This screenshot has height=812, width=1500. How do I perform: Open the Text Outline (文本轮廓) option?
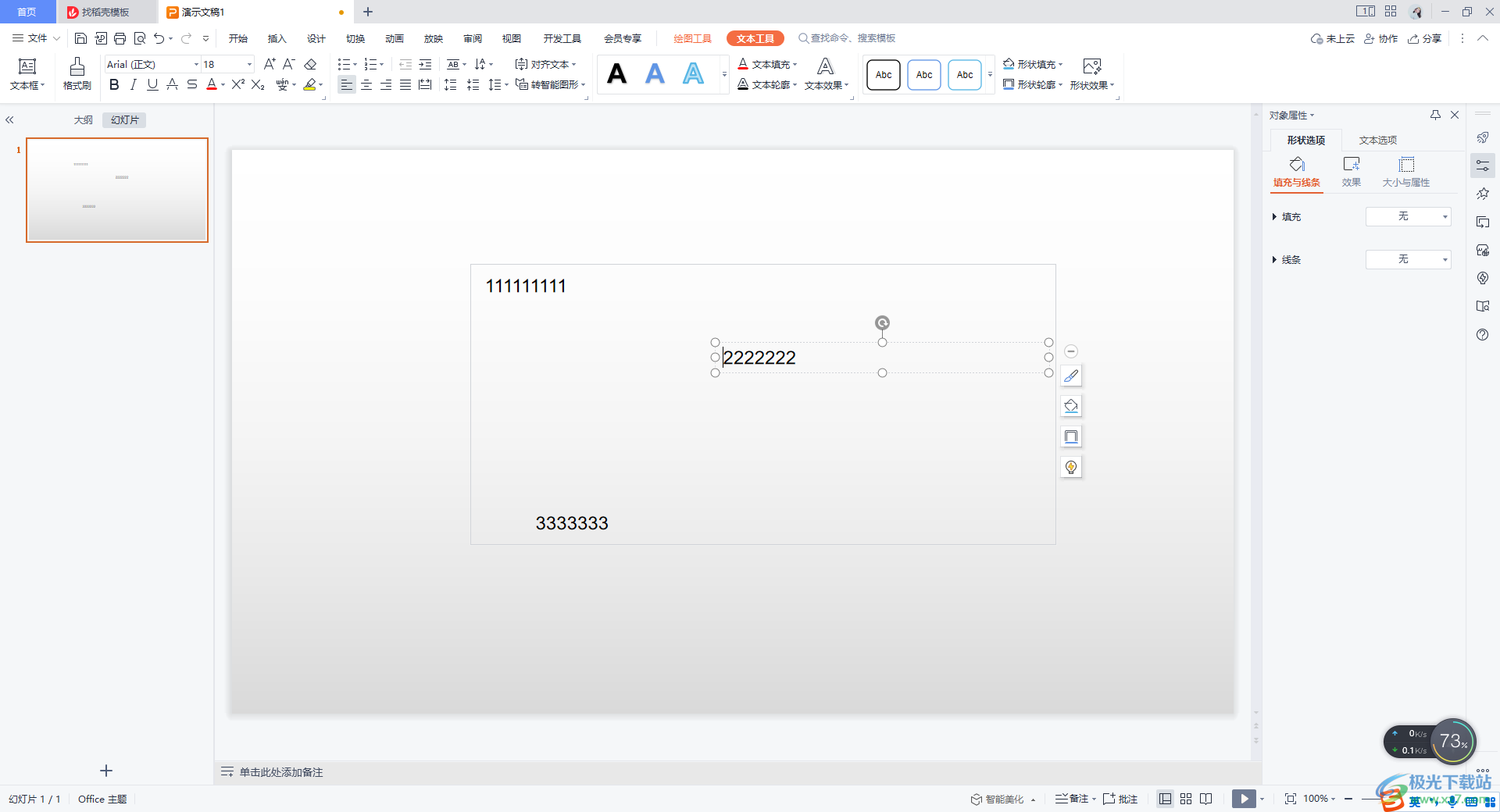point(767,84)
